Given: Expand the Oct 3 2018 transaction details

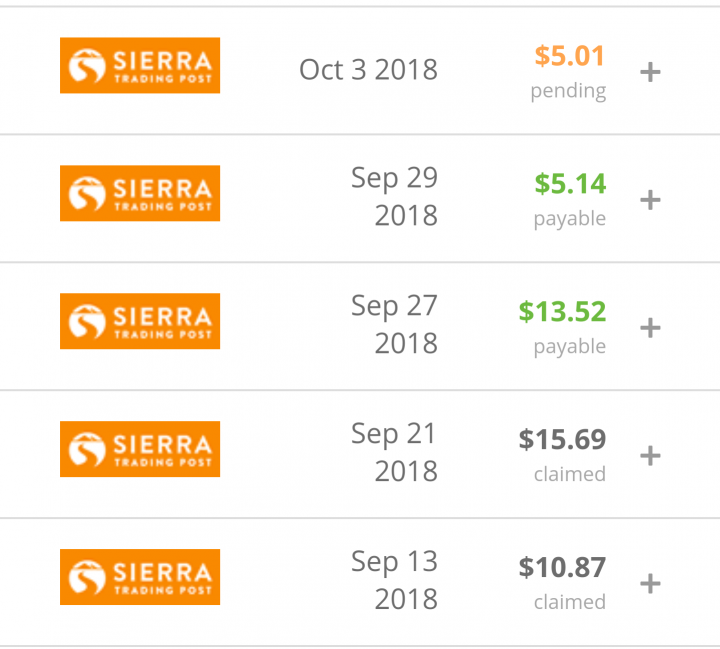Looking at the screenshot, I should click(650, 72).
